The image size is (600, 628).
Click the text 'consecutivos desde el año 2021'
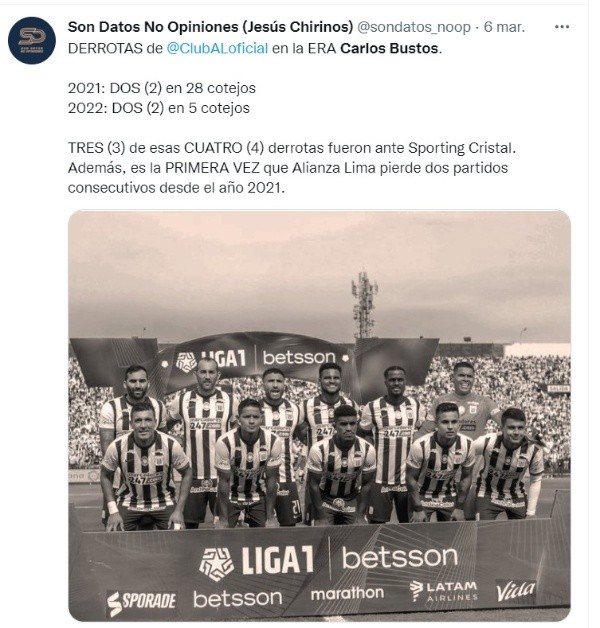click(x=174, y=187)
